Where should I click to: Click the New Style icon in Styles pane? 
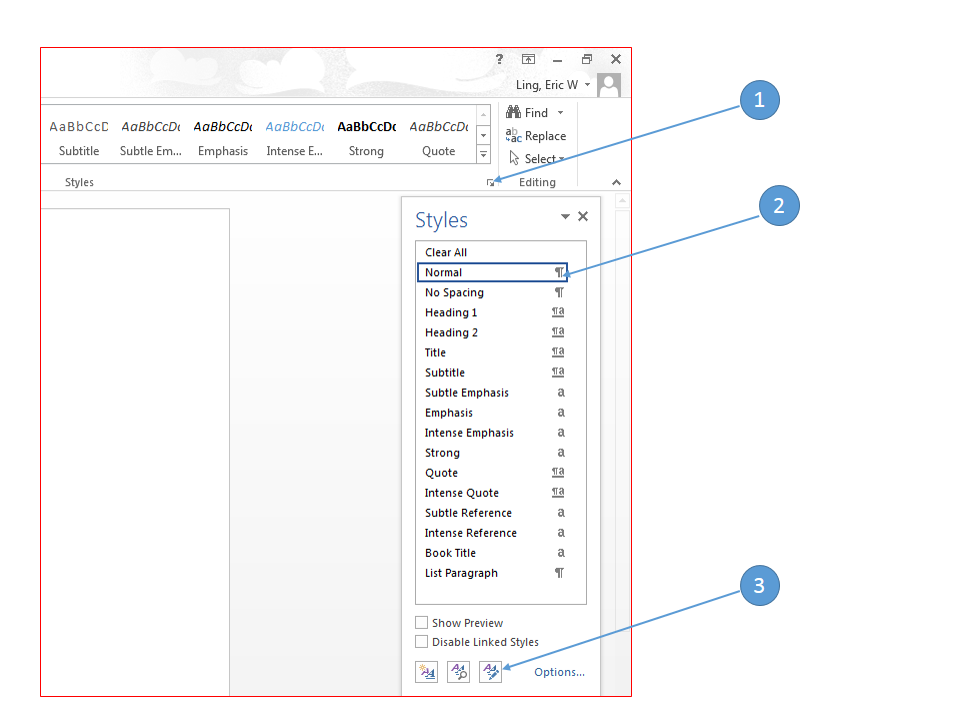[x=427, y=672]
